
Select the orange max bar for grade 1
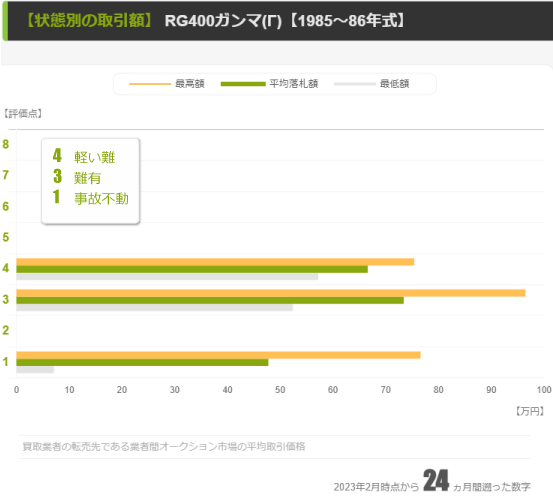point(218,355)
